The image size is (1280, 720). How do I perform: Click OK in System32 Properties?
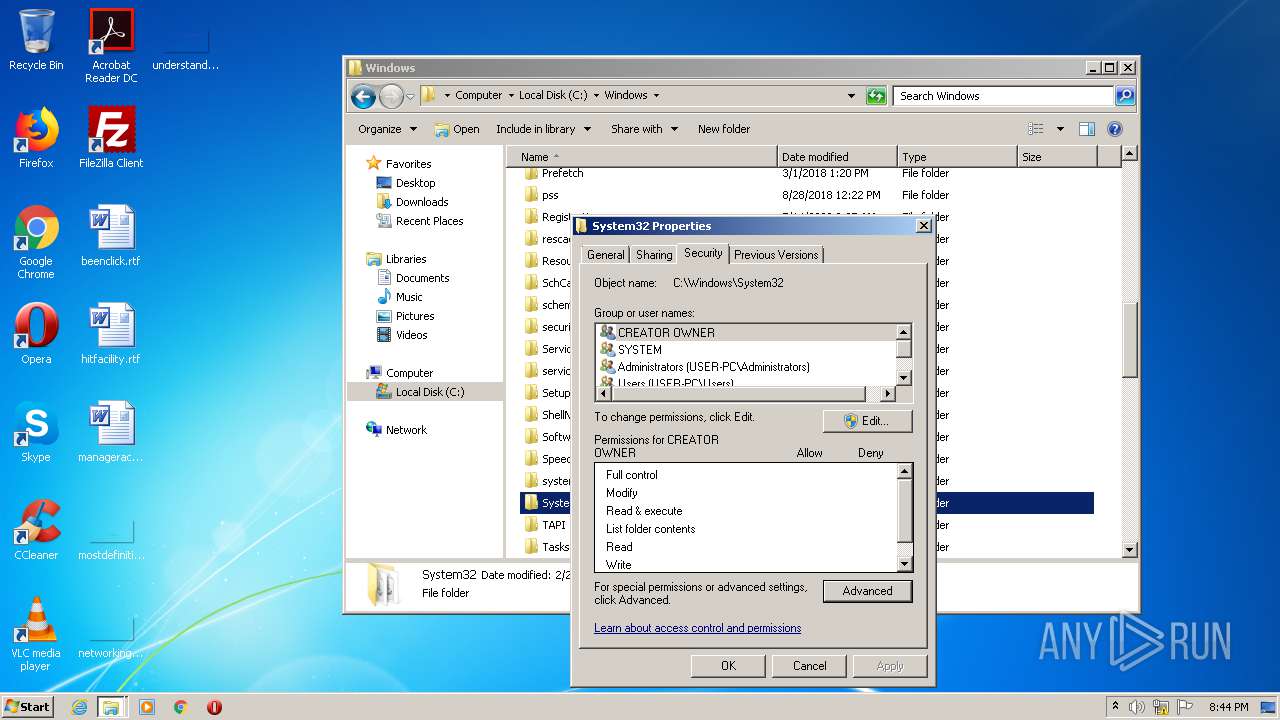(728, 666)
